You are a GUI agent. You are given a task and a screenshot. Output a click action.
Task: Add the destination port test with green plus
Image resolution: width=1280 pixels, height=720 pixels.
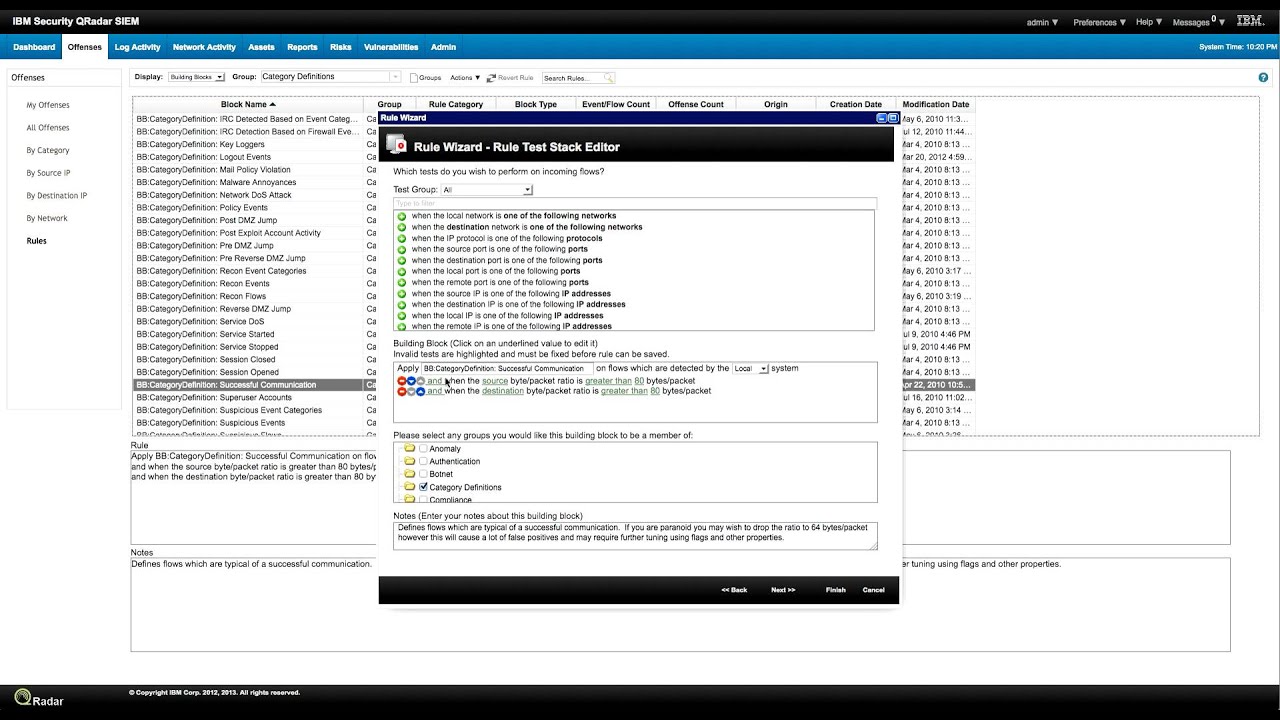(x=402, y=260)
